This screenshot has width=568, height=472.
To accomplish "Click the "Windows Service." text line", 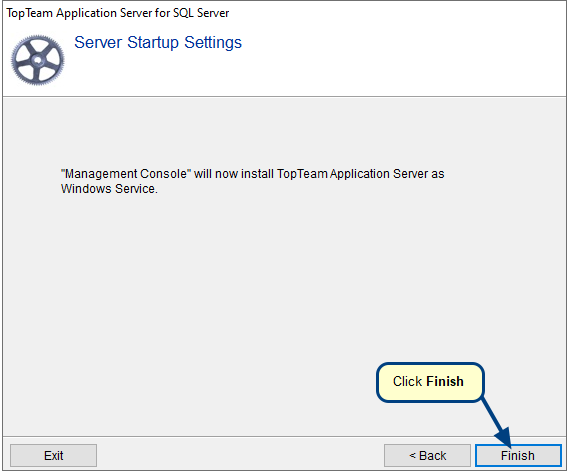I will tap(109, 189).
